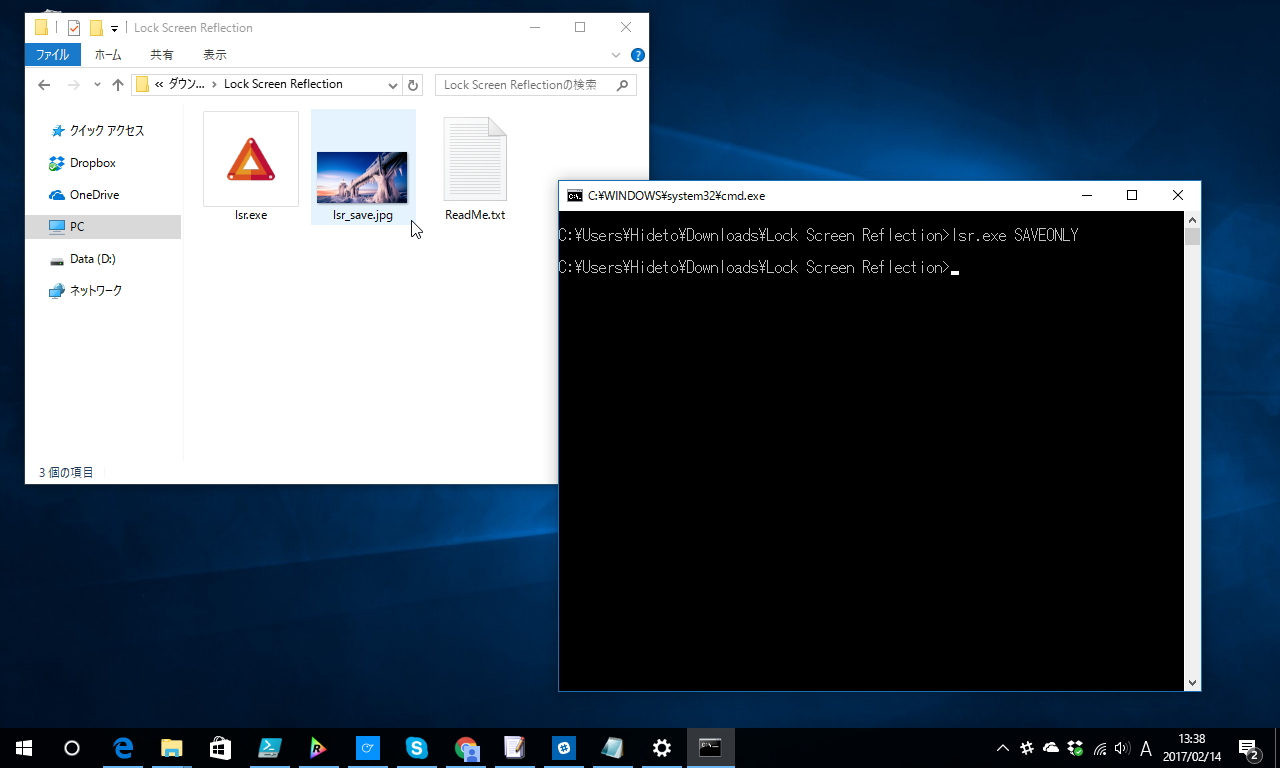Screen dimensions: 1280x768
Task: Click the OneDrive cloud icon in system tray
Action: click(x=1051, y=747)
